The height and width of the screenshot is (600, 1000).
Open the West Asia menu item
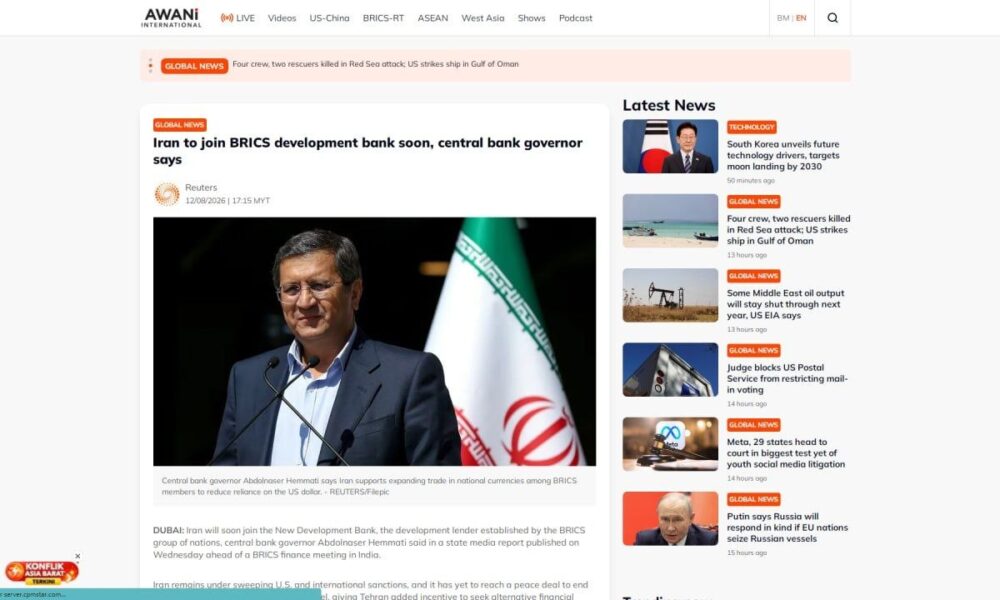pos(483,18)
